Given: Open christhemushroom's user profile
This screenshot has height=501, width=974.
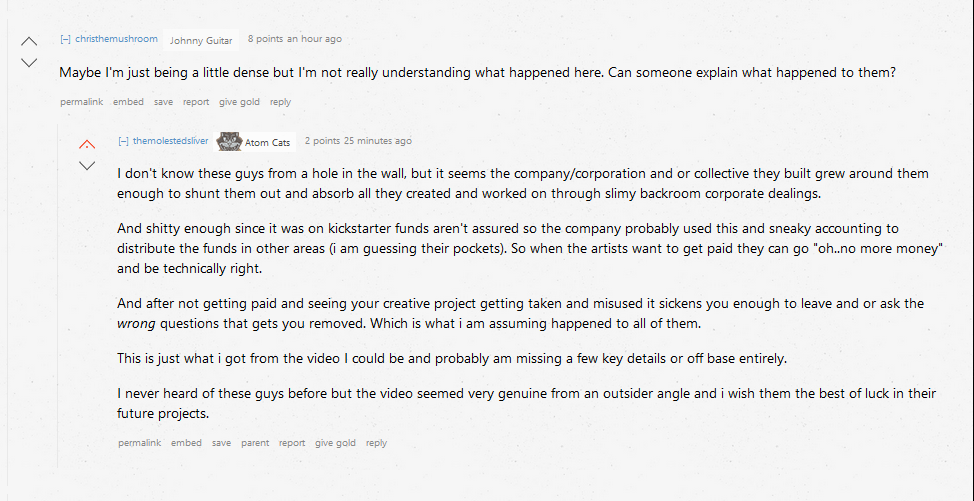Looking at the screenshot, I should coord(117,38).
